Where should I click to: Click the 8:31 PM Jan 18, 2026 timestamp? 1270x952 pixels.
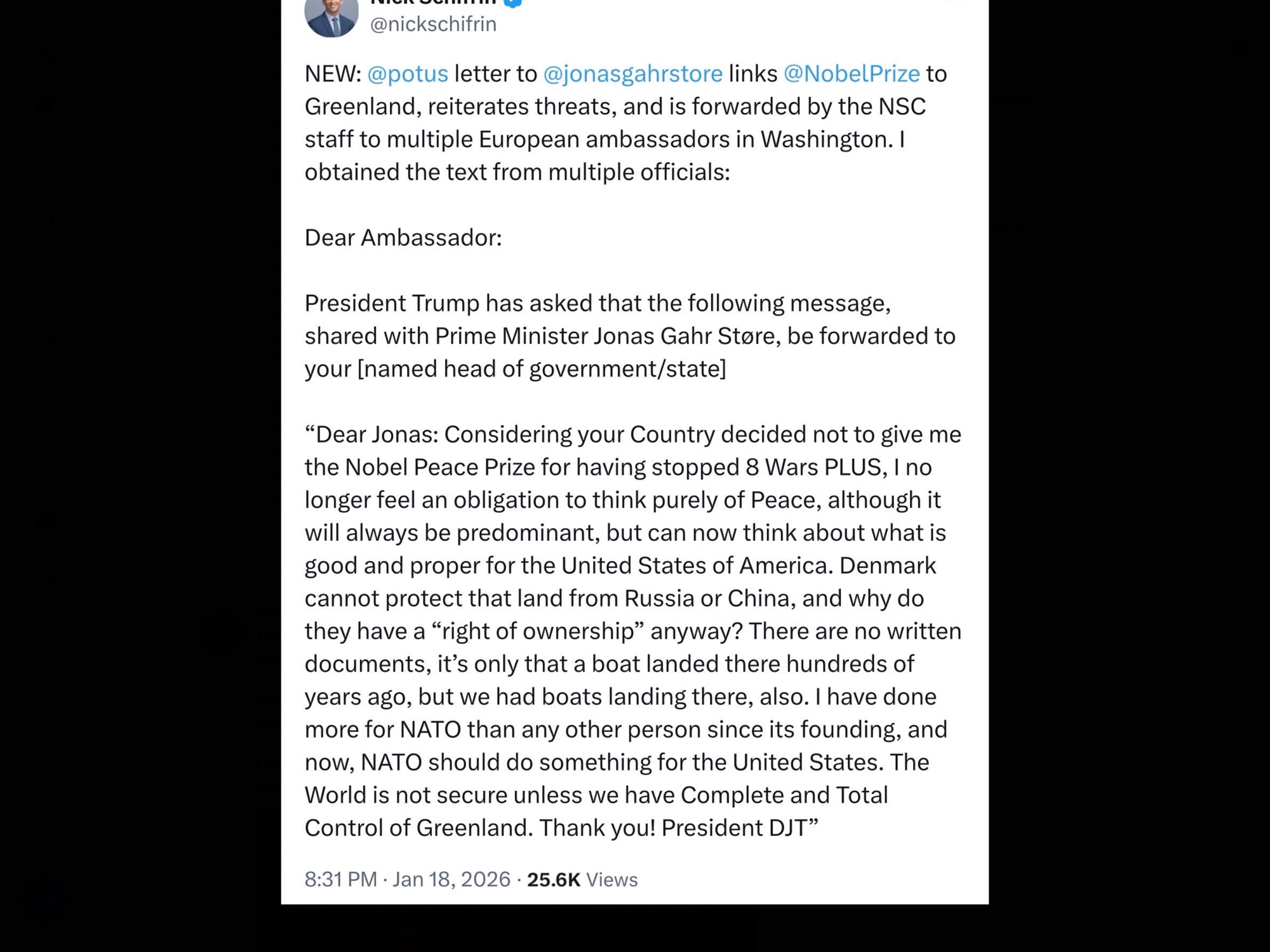point(407,879)
